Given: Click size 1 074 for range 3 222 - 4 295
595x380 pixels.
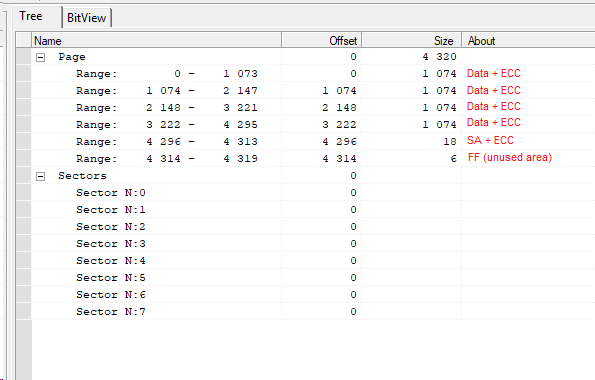Looking at the screenshot, I should coord(439,125).
